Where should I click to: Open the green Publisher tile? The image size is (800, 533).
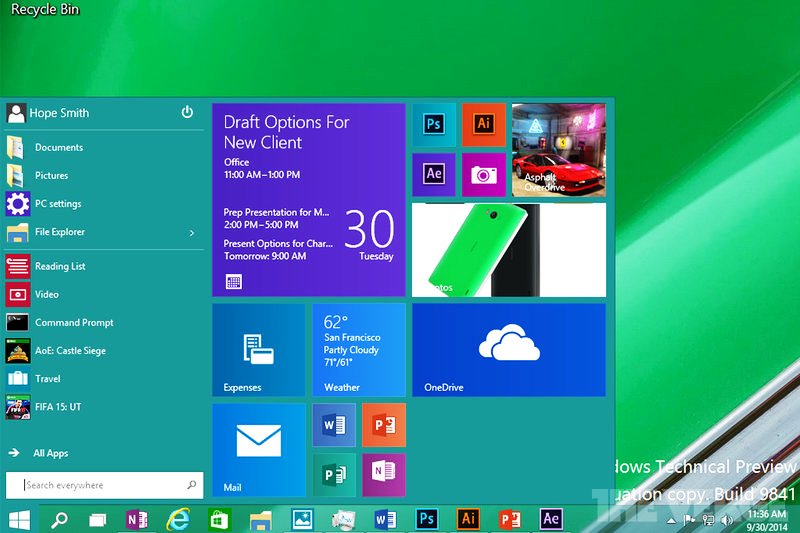tap(334, 474)
